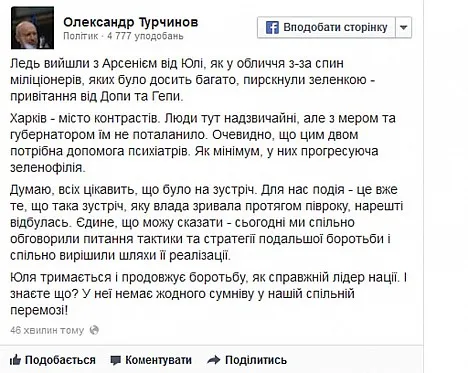
Task: Click the comment bubble icon
Action: 115,360
